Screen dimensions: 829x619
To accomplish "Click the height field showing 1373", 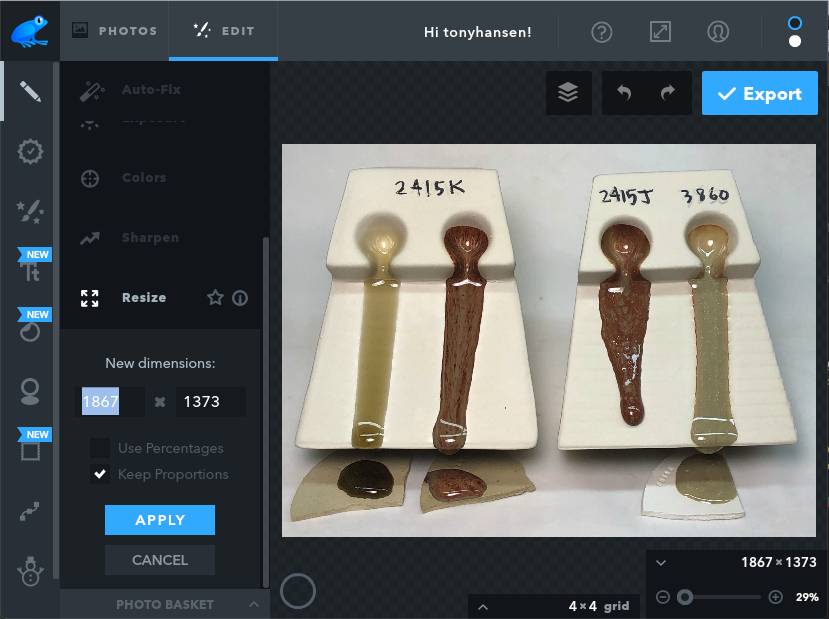I will point(210,402).
